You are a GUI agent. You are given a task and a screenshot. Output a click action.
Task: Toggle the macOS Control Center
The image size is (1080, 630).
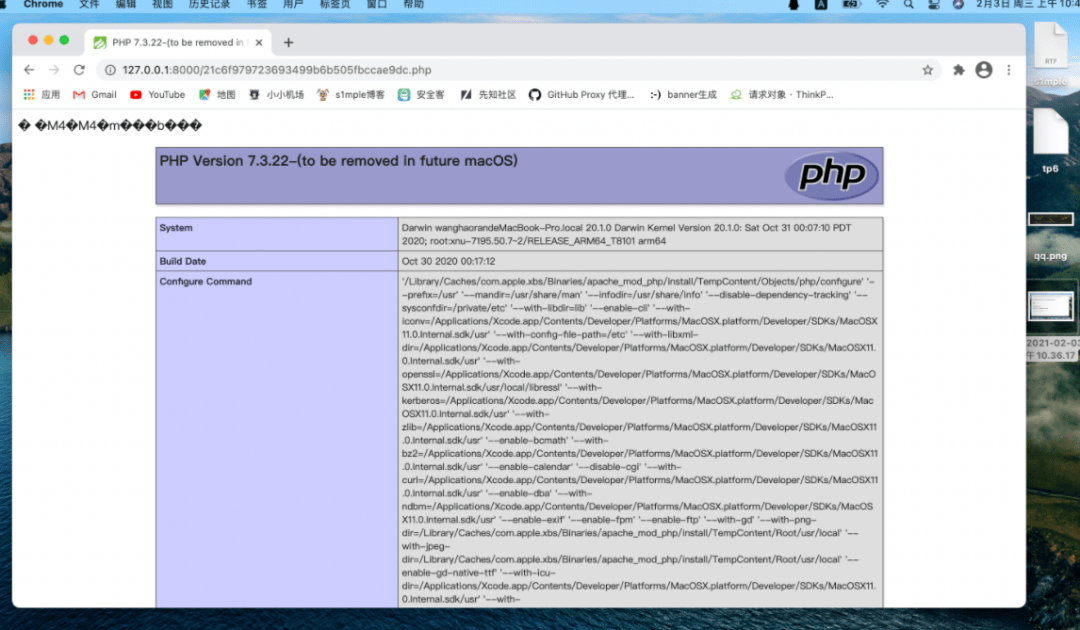pos(935,5)
